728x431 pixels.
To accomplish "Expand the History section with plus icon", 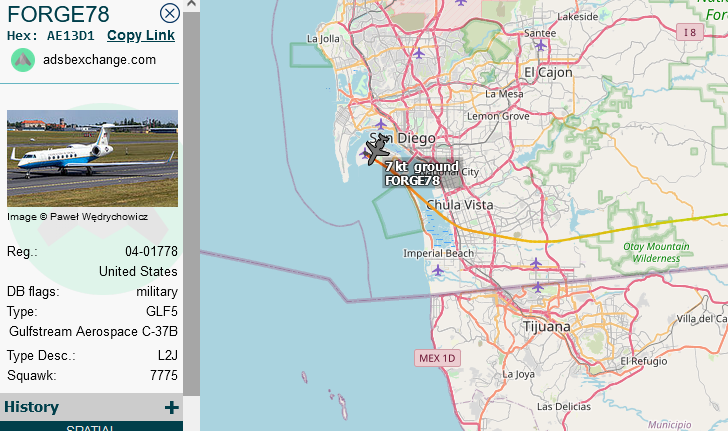I will [171, 407].
